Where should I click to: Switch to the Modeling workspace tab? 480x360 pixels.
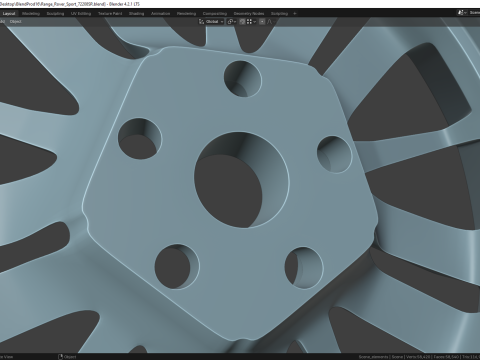(31, 14)
